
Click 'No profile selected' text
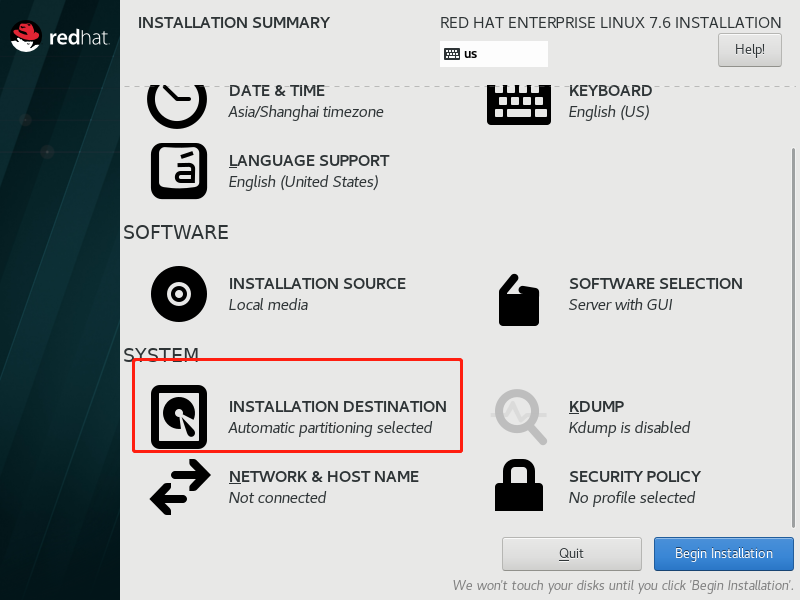coord(632,498)
